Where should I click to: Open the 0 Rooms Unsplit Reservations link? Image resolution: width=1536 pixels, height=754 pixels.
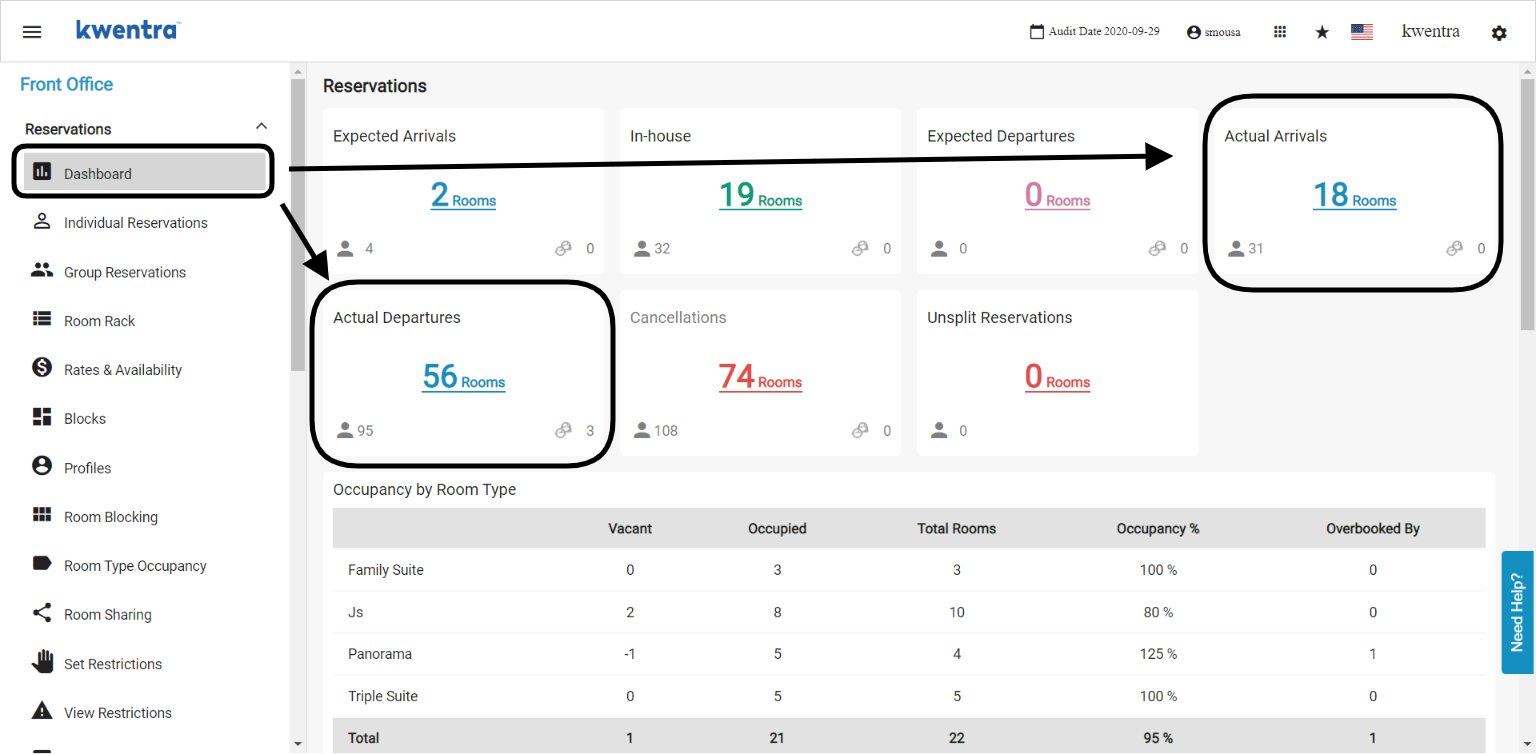(x=1057, y=377)
